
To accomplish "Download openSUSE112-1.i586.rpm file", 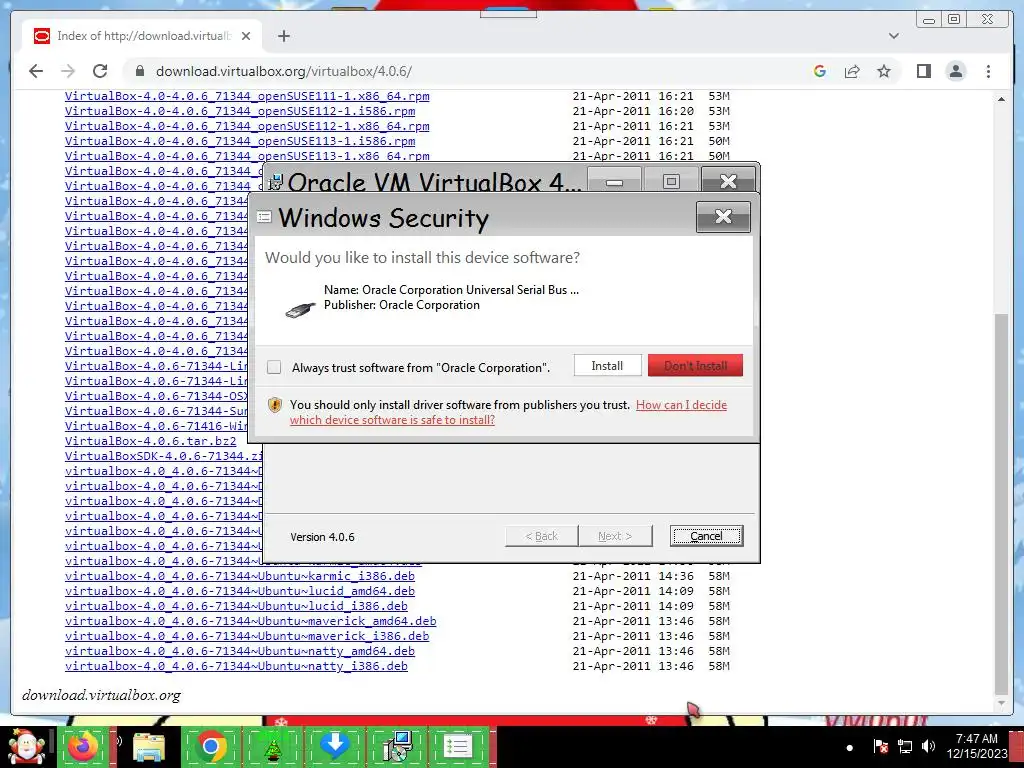I will [x=240, y=111].
